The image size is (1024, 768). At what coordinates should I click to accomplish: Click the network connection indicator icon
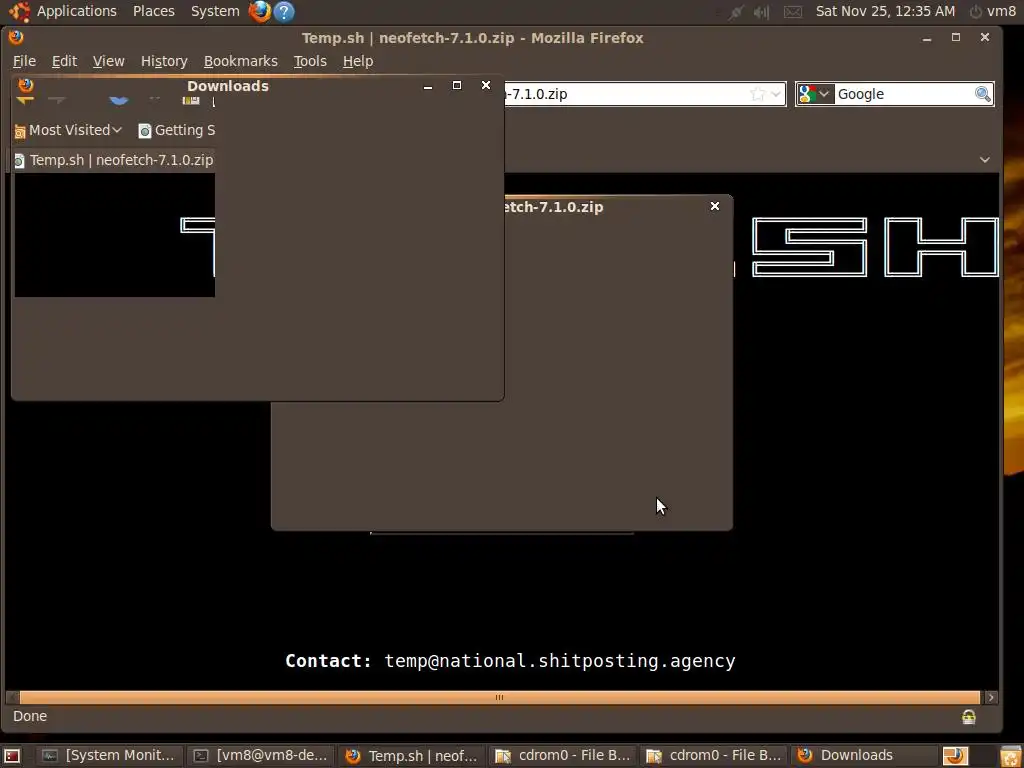tap(736, 12)
